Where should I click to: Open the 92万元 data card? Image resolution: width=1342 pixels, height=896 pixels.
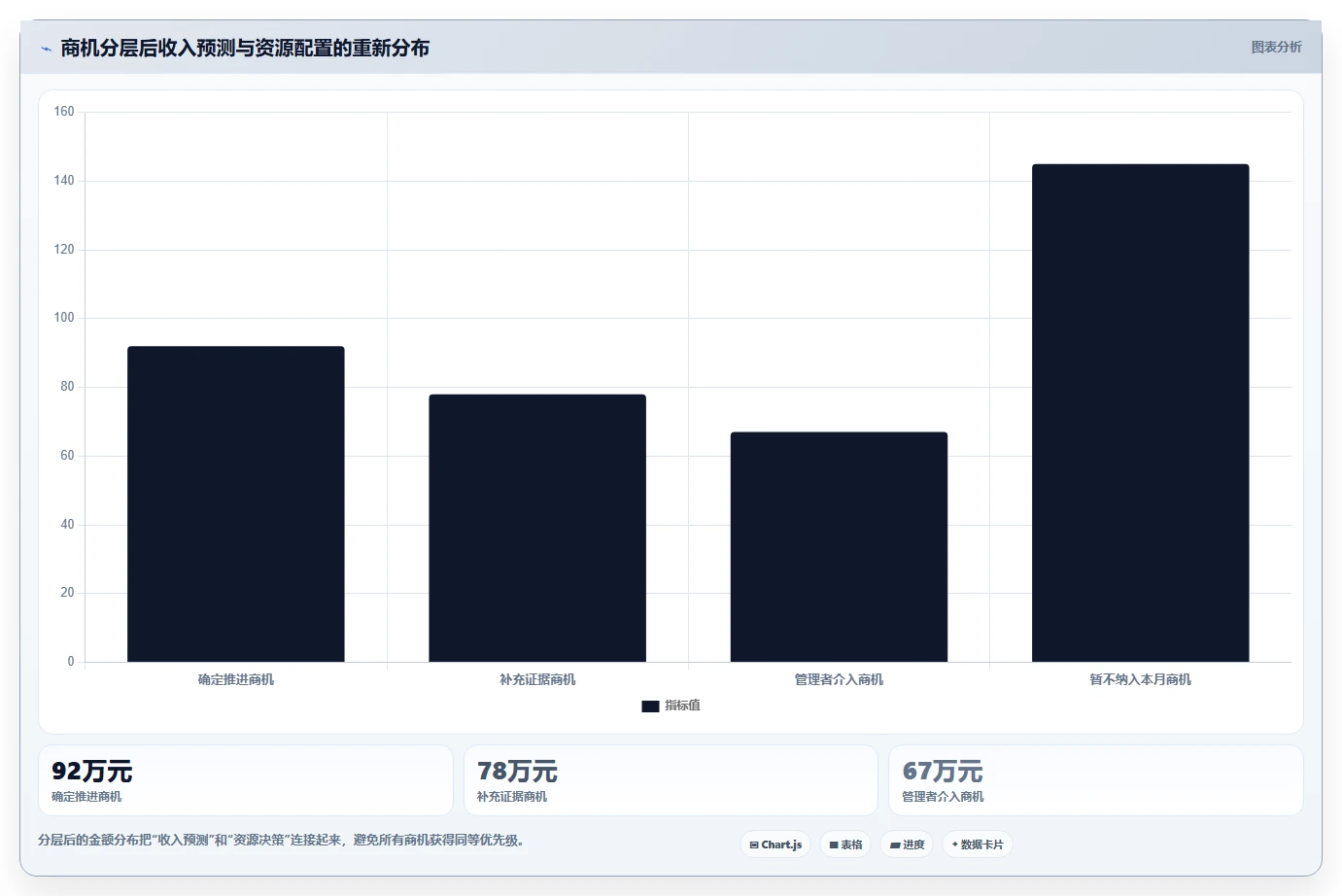coord(246,780)
